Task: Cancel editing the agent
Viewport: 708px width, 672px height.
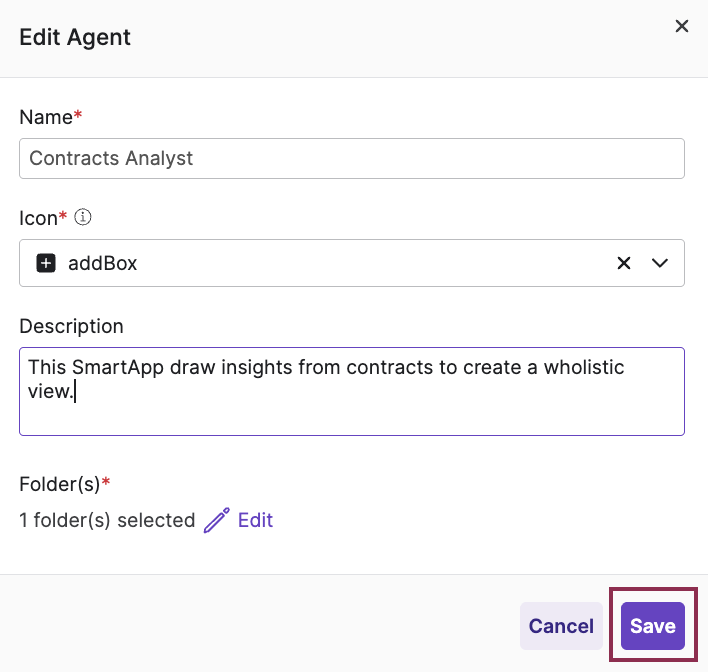Action: 561,626
